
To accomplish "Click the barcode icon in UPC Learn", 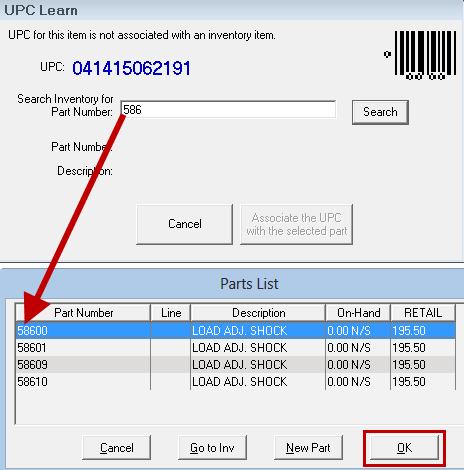I will 420,55.
